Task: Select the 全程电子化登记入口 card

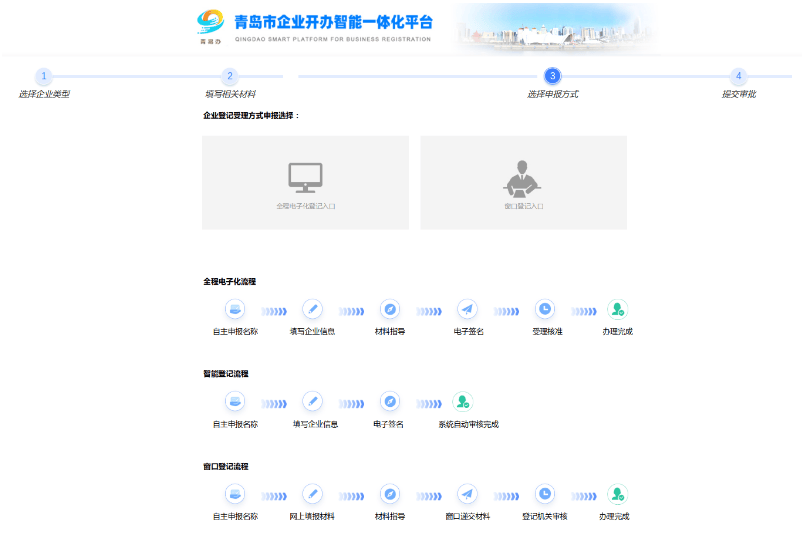Action: [305, 183]
